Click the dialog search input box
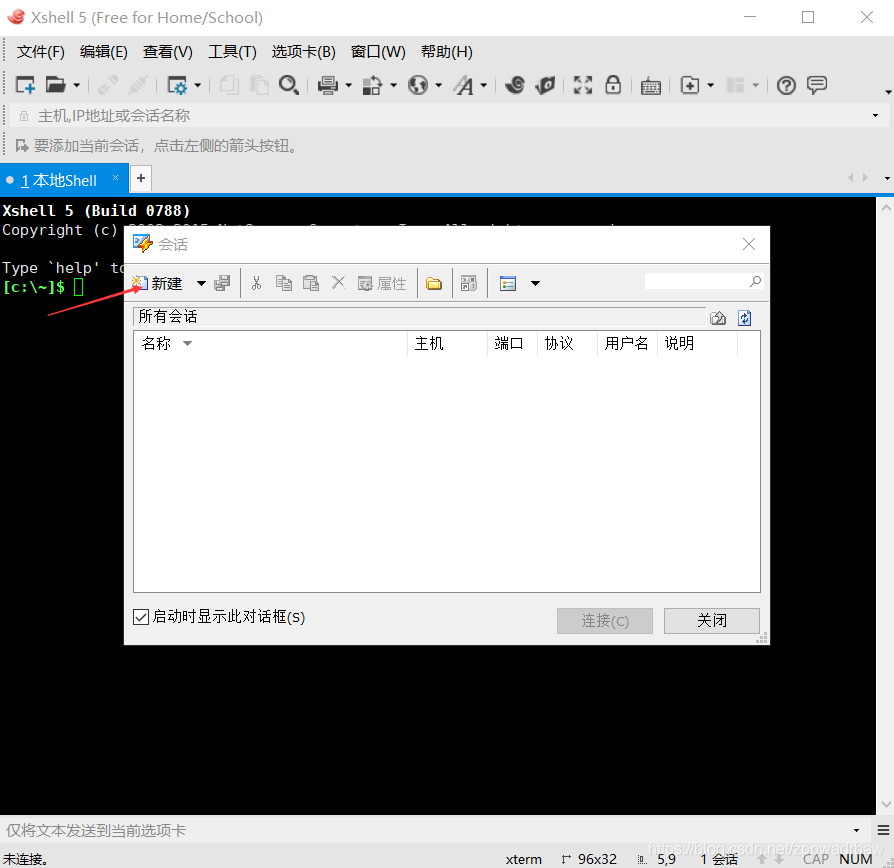 tap(697, 281)
